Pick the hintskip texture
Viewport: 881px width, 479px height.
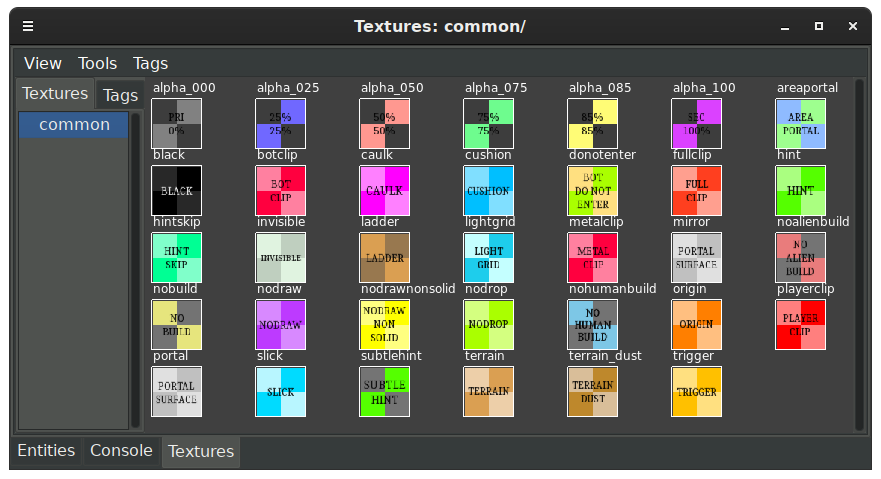click(177, 257)
